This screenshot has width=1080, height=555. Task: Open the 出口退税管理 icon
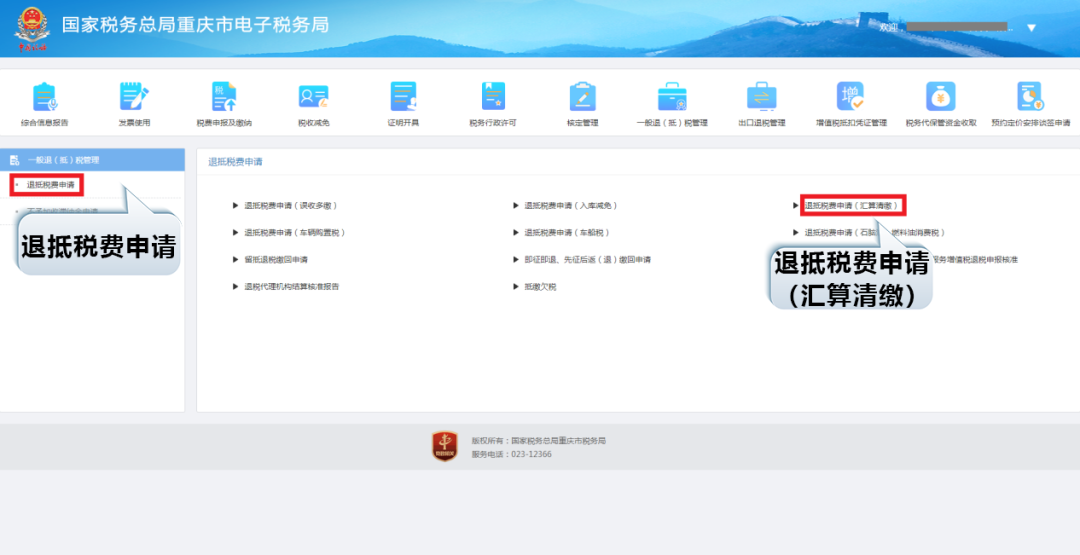(762, 96)
